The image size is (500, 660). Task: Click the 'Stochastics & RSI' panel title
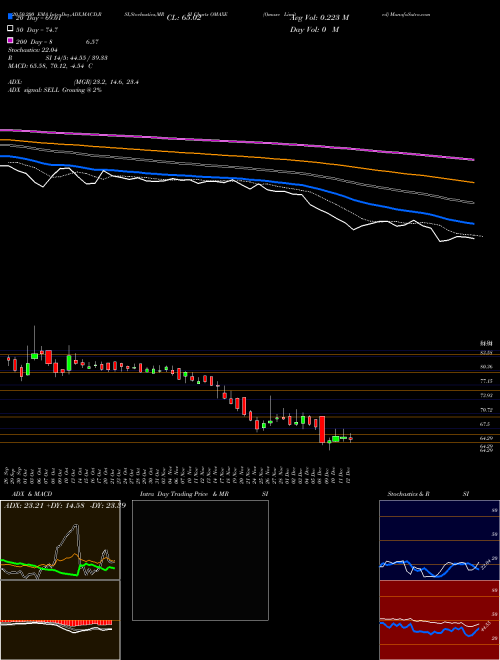(428, 494)
